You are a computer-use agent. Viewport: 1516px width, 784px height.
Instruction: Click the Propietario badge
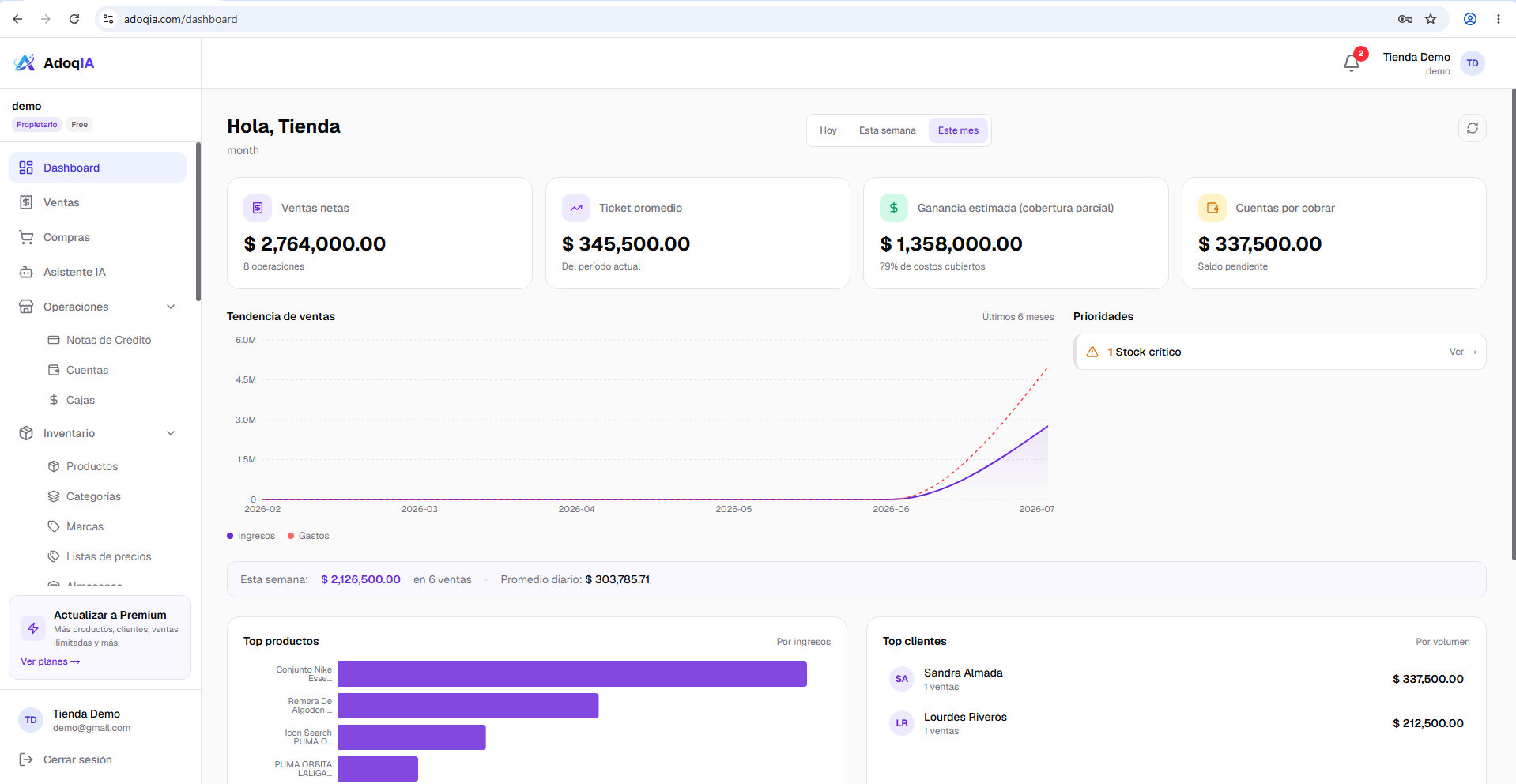pyautogui.click(x=37, y=124)
